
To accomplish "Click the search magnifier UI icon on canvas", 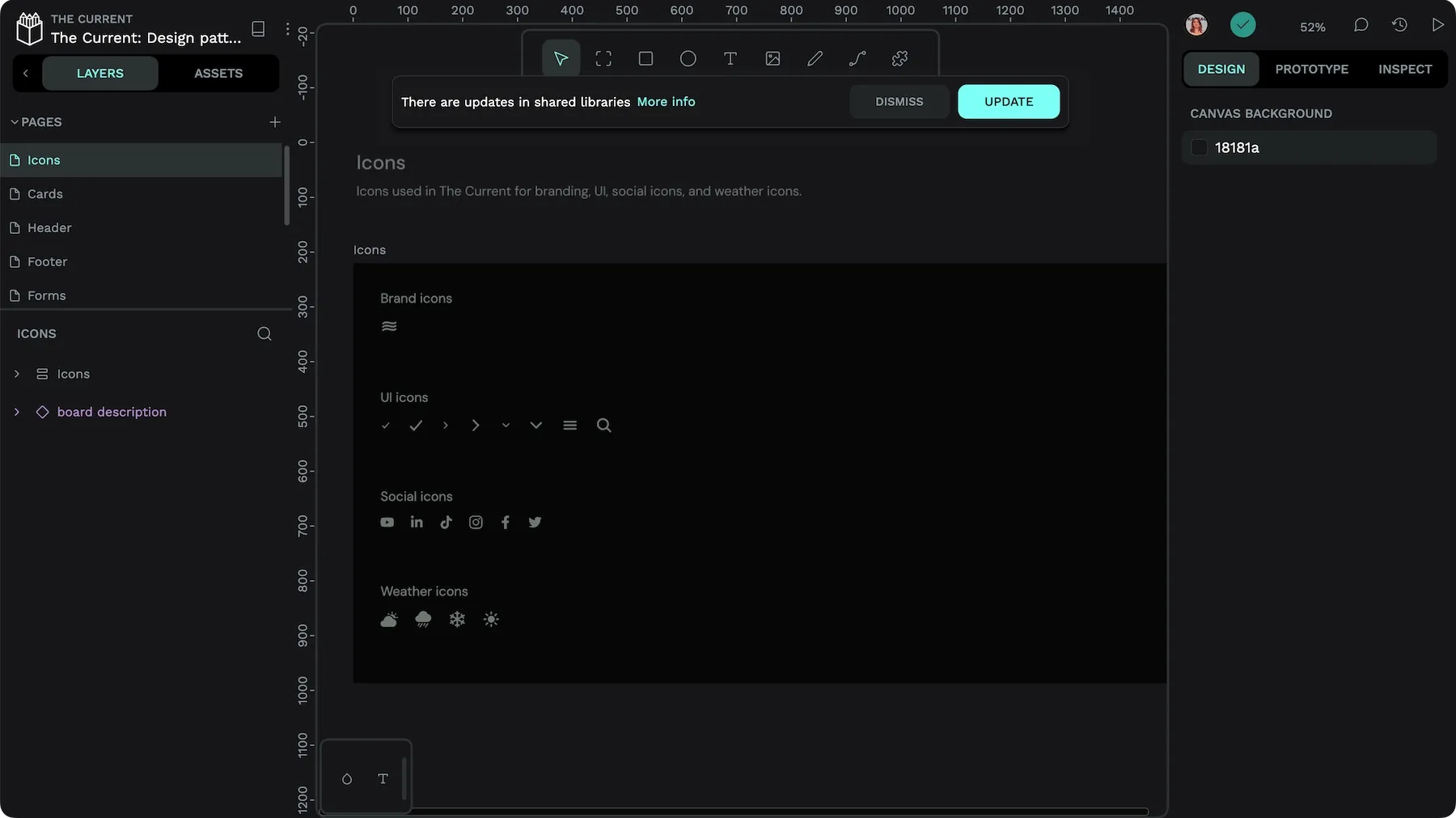I will (603, 425).
